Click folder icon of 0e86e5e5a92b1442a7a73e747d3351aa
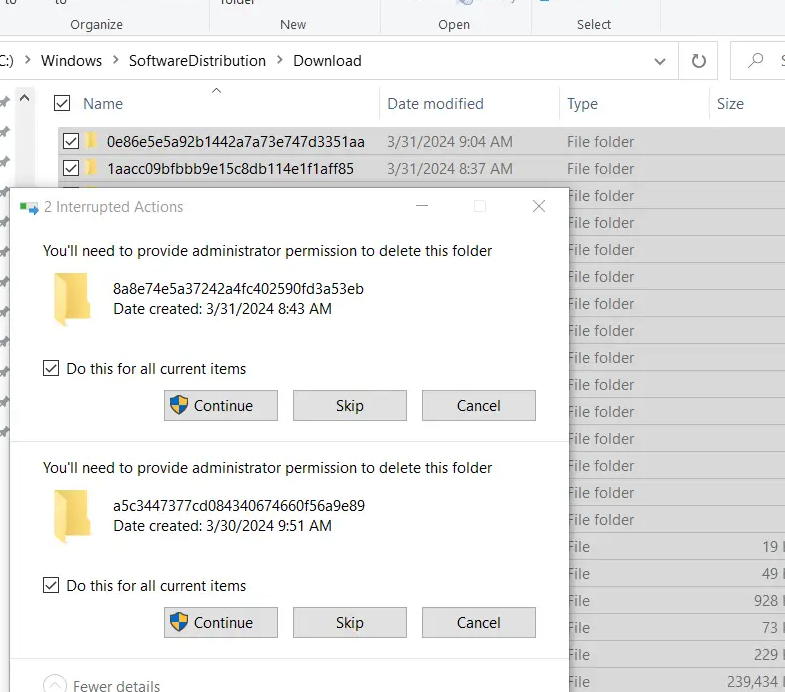The height and width of the screenshot is (692, 785). (x=91, y=141)
